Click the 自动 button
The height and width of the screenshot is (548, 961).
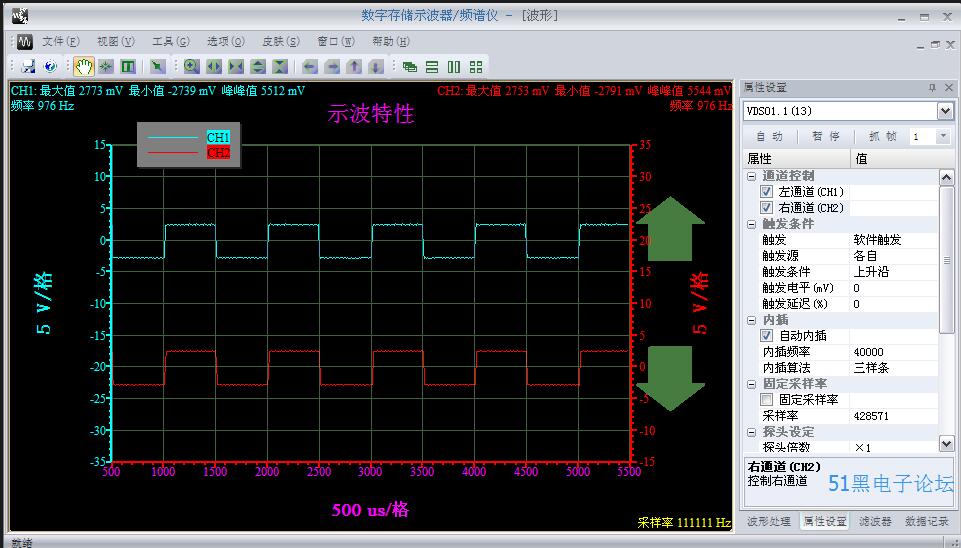(x=770, y=136)
